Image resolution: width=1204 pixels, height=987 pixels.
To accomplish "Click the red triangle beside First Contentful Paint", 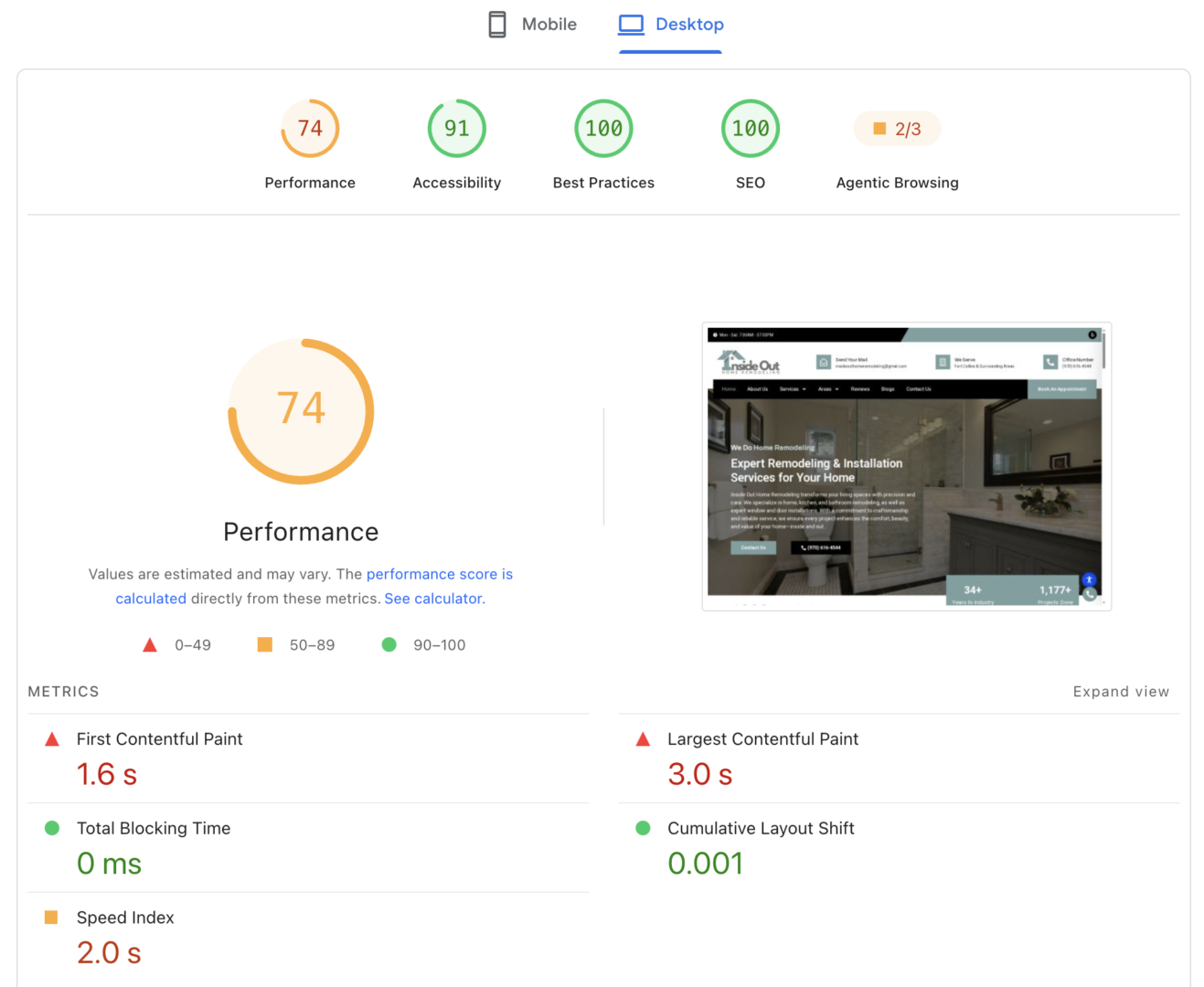I will pyautogui.click(x=52, y=739).
